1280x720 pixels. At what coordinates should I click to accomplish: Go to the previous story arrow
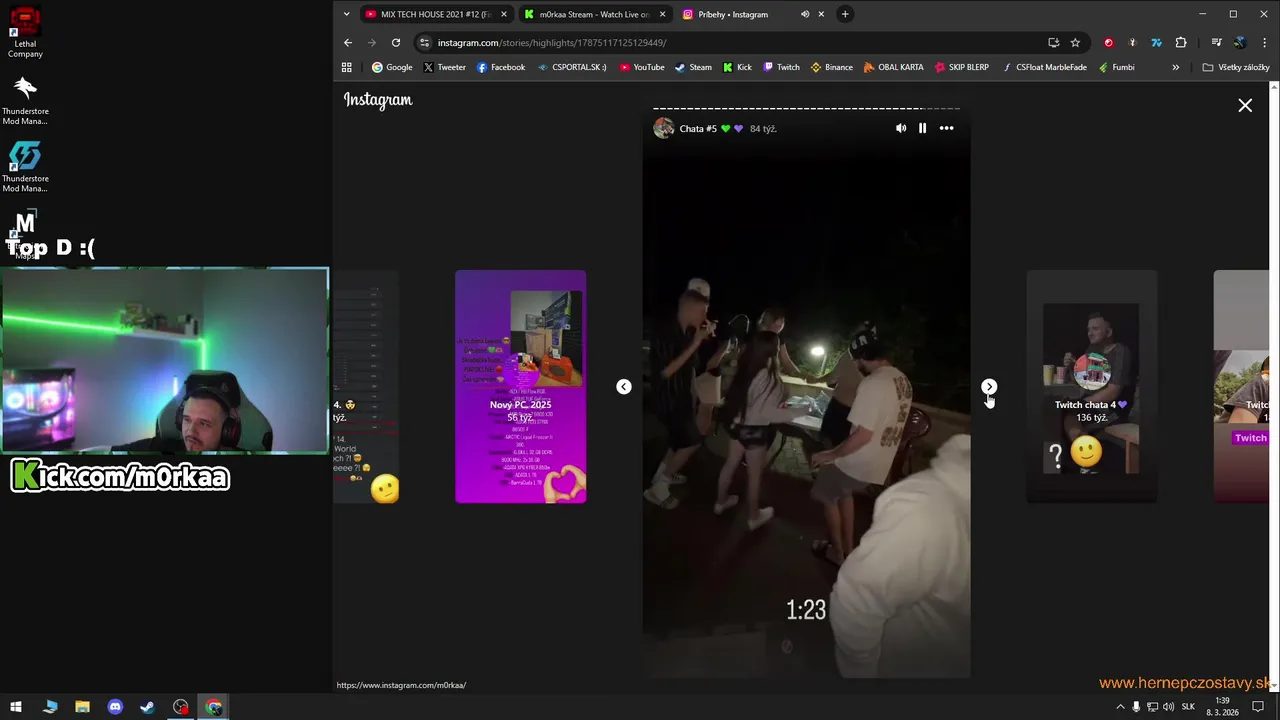click(x=624, y=386)
